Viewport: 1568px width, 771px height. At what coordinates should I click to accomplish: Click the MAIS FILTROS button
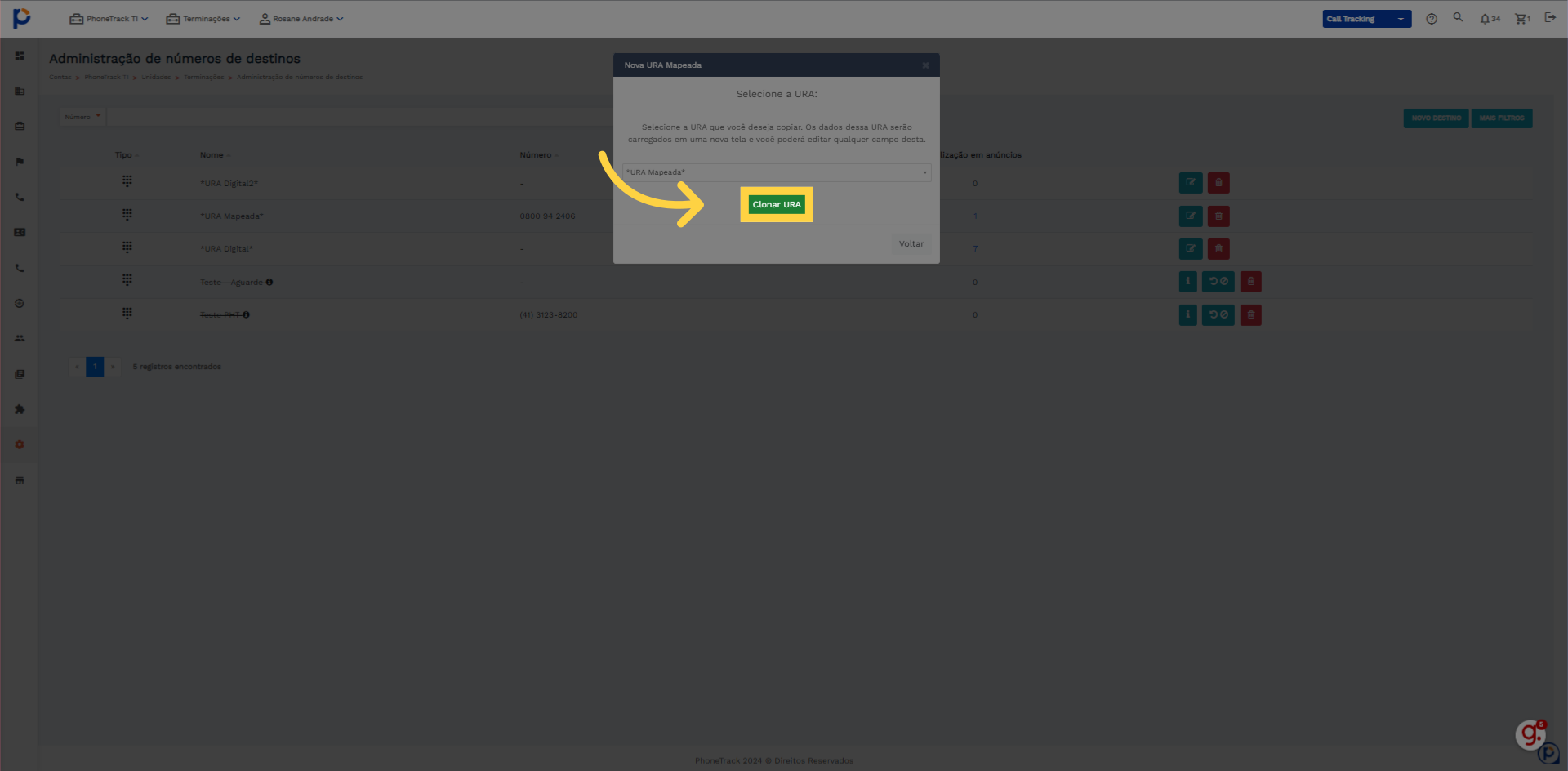[x=1501, y=118]
